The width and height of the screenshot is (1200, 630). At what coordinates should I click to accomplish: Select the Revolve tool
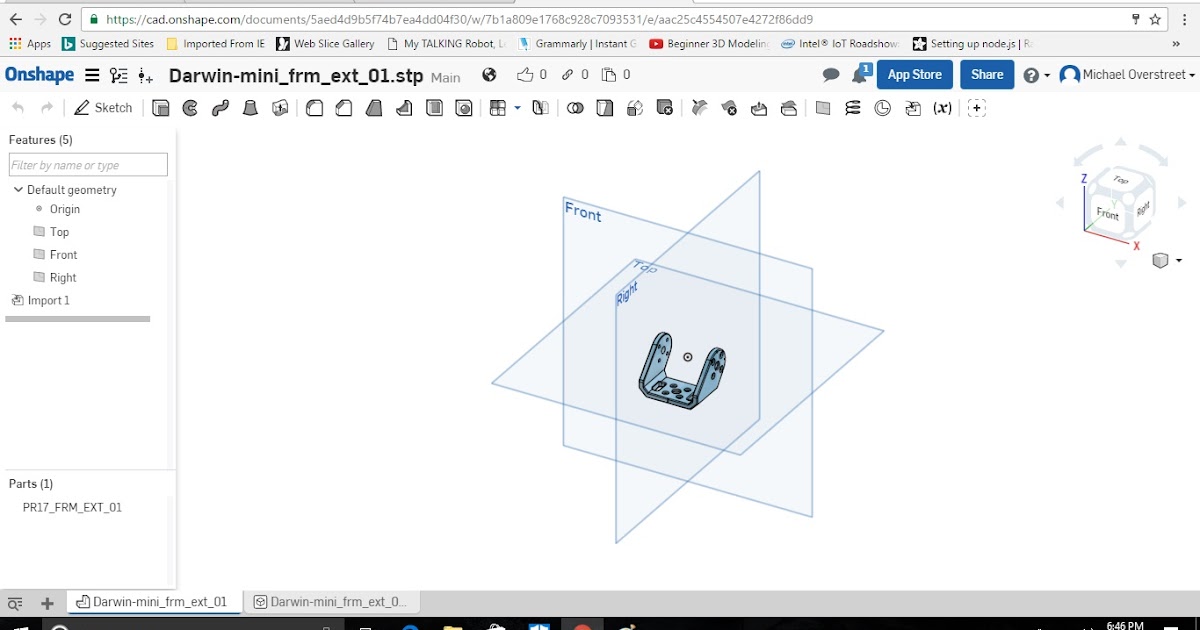190,107
